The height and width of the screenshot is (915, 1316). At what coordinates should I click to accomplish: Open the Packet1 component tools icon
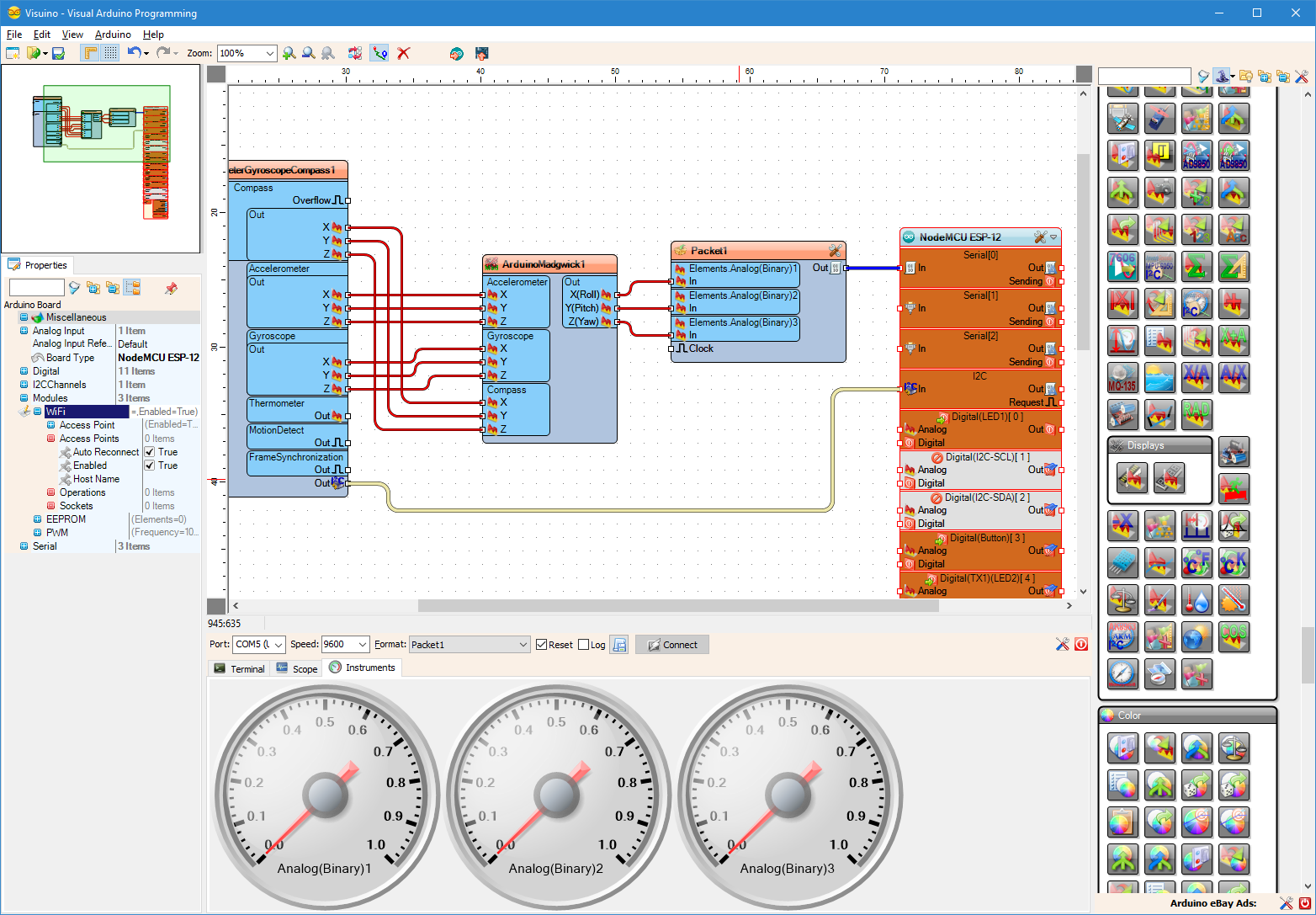point(835,251)
